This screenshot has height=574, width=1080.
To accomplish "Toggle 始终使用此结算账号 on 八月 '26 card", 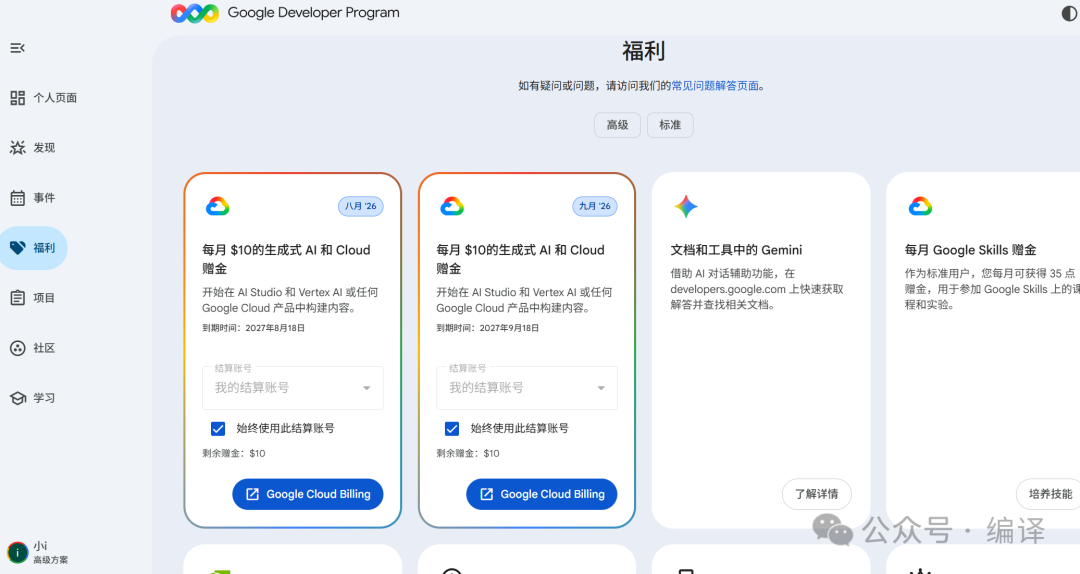I will 218,429.
